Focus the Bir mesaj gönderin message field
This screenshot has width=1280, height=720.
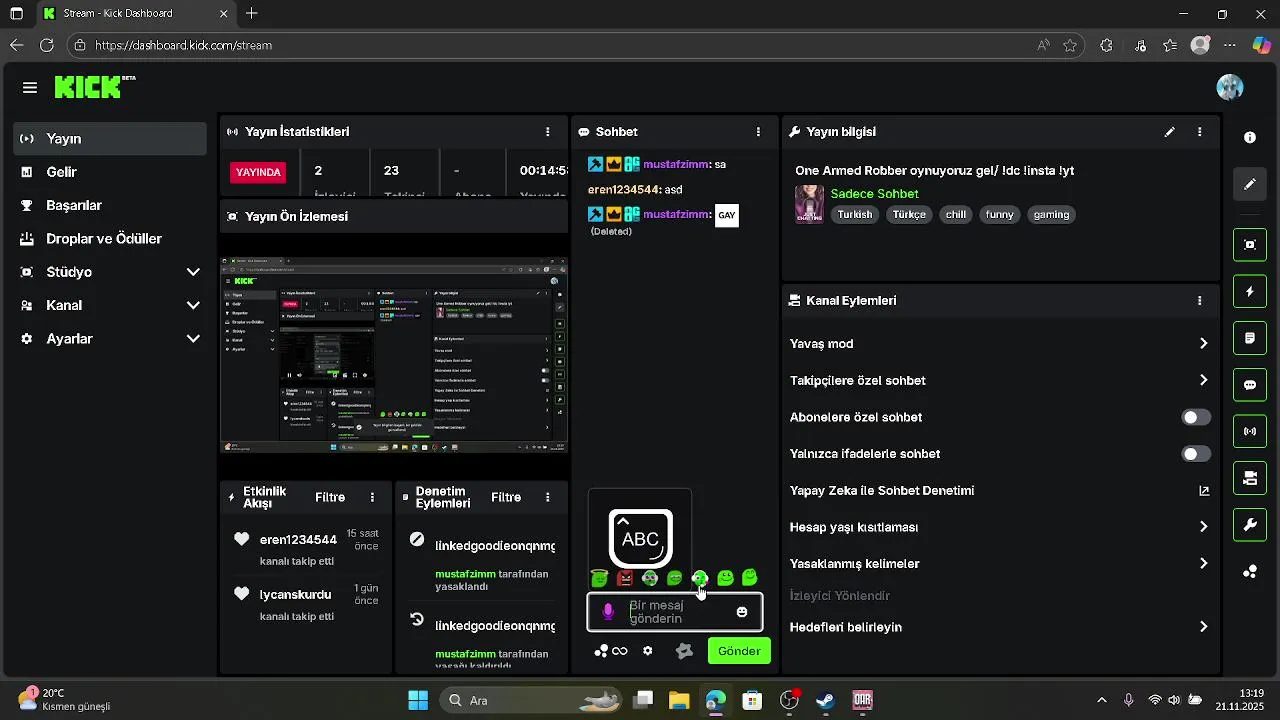coord(675,612)
